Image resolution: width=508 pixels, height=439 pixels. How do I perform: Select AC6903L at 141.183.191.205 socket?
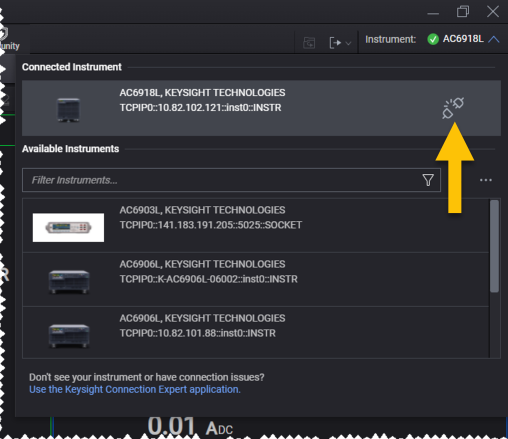tap(255, 225)
